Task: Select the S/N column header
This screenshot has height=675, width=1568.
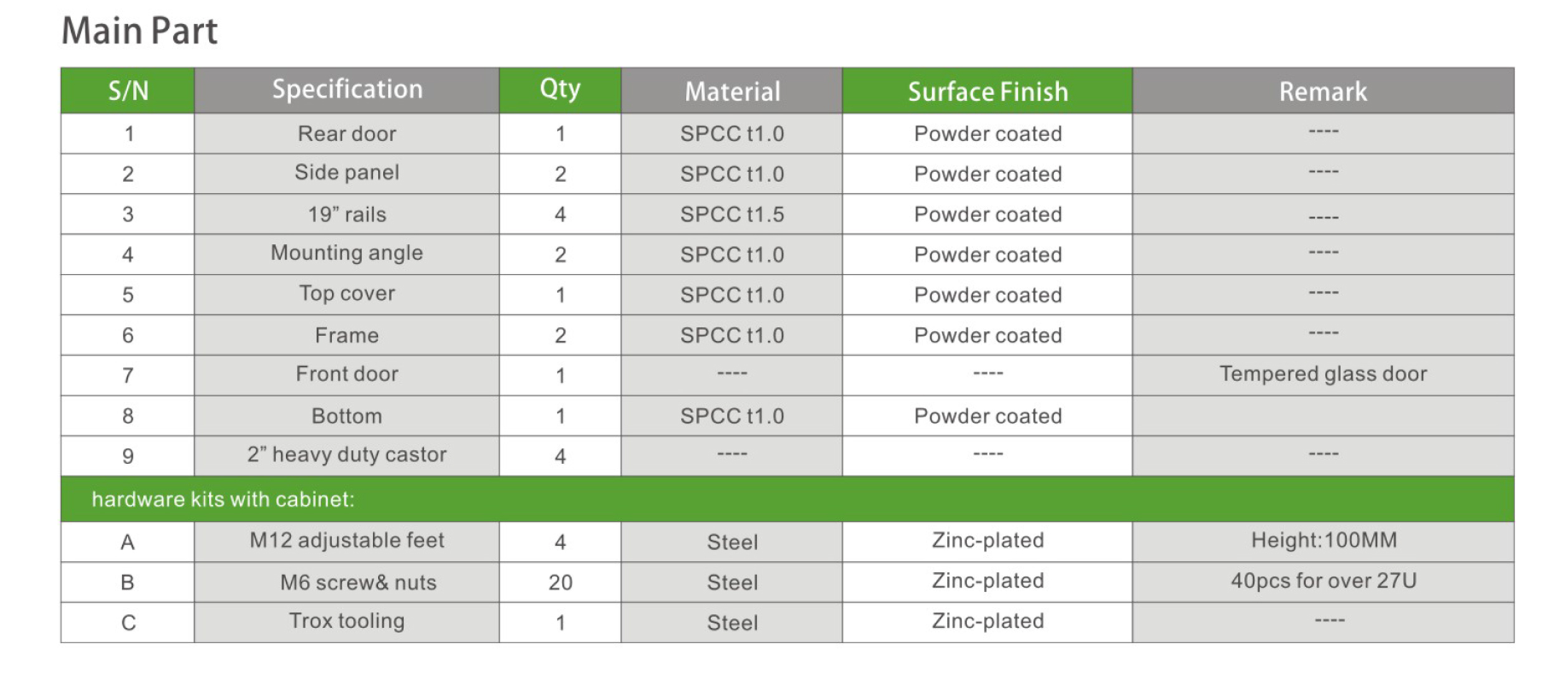Action: coord(128,91)
